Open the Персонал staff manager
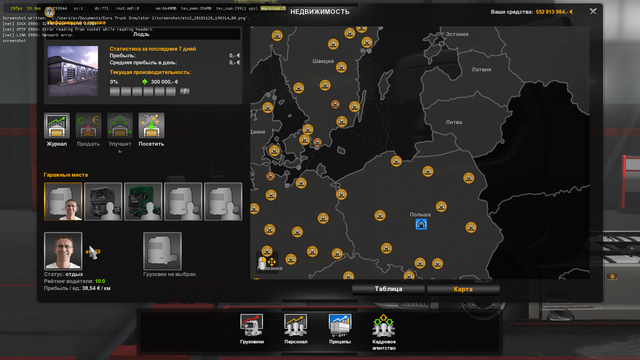This screenshot has width=640, height=360. 296,325
